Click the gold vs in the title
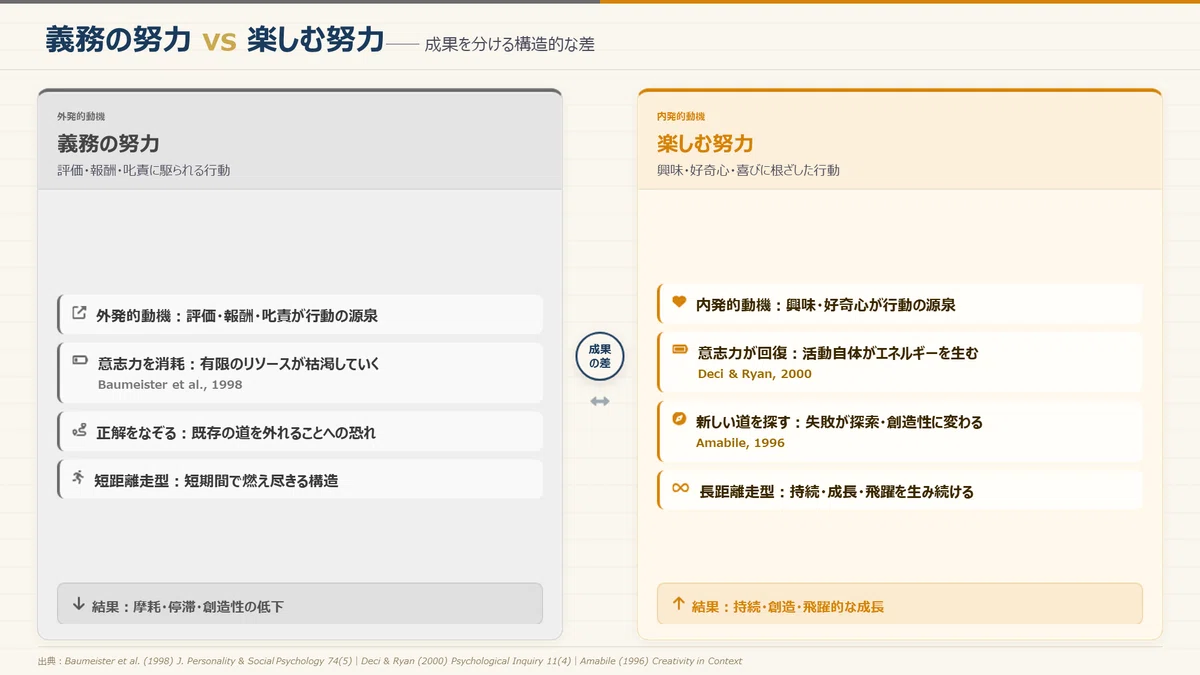 [219, 41]
